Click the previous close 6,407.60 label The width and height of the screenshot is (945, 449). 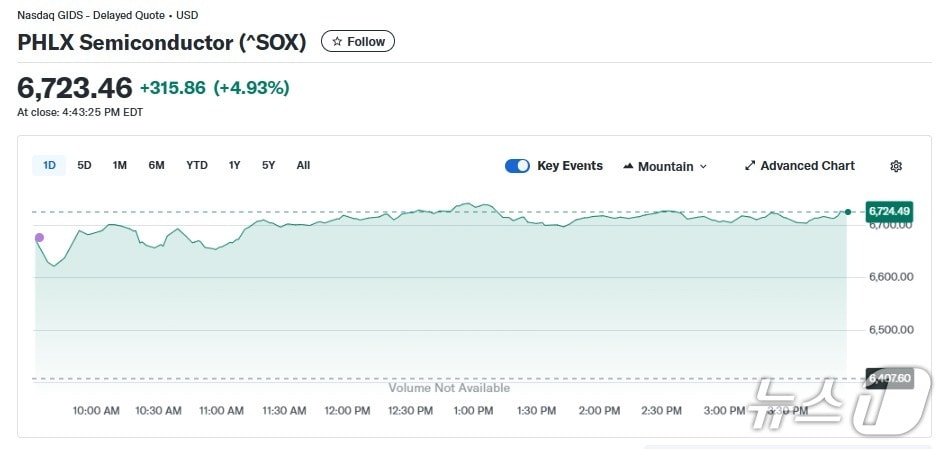pos(889,378)
